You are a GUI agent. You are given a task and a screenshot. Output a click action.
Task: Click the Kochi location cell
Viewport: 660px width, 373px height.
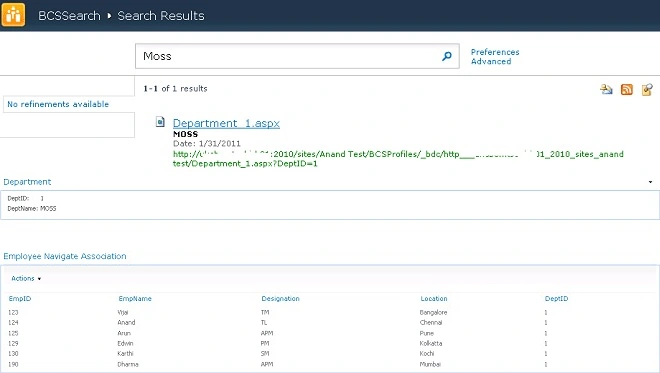[426, 354]
